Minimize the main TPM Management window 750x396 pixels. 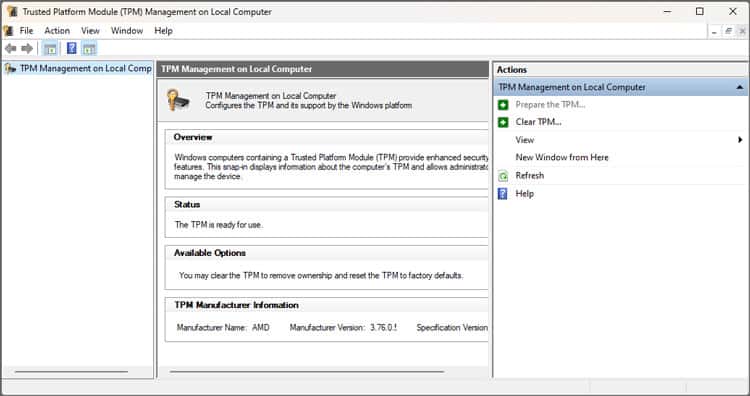(668, 11)
